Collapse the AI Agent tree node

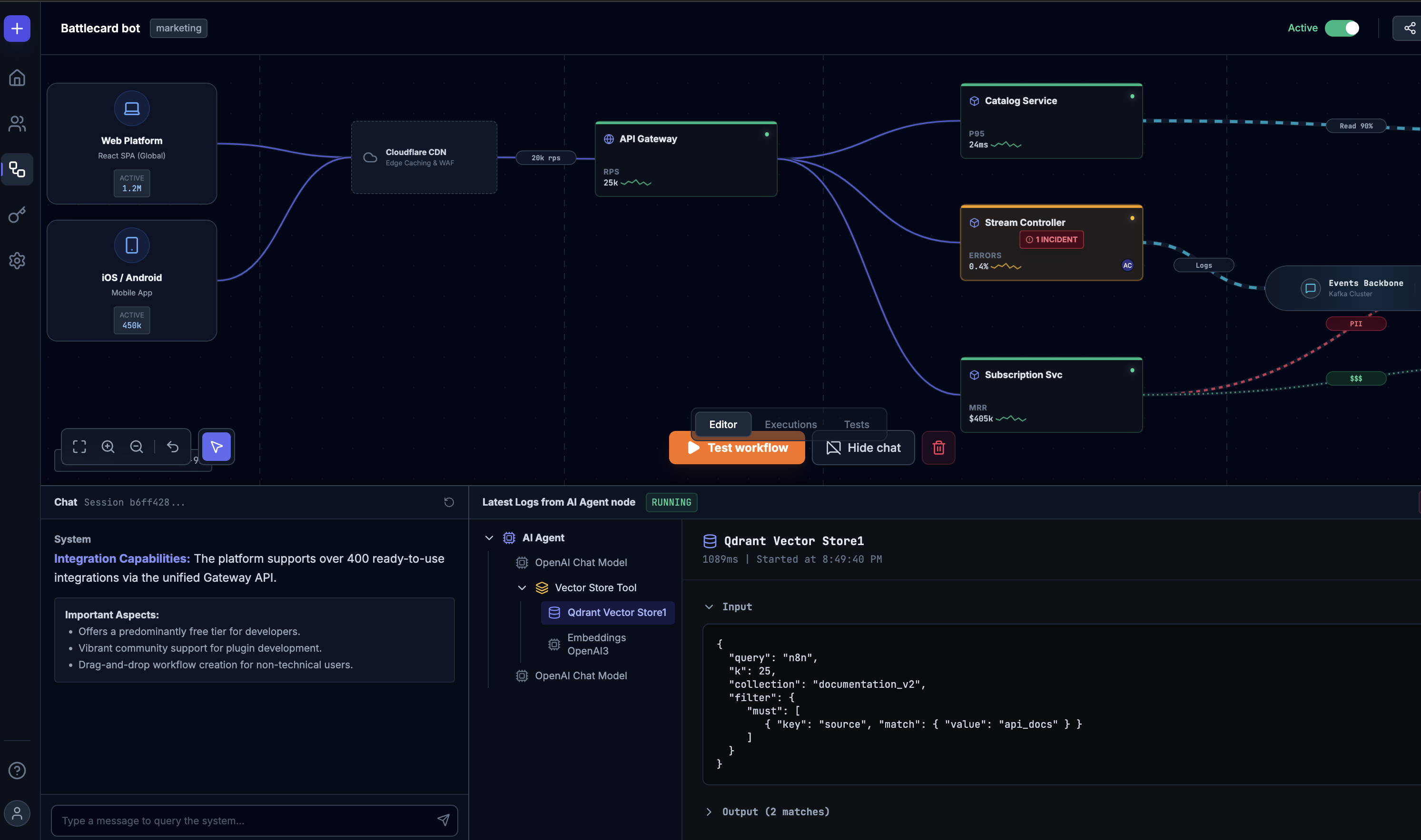(489, 538)
